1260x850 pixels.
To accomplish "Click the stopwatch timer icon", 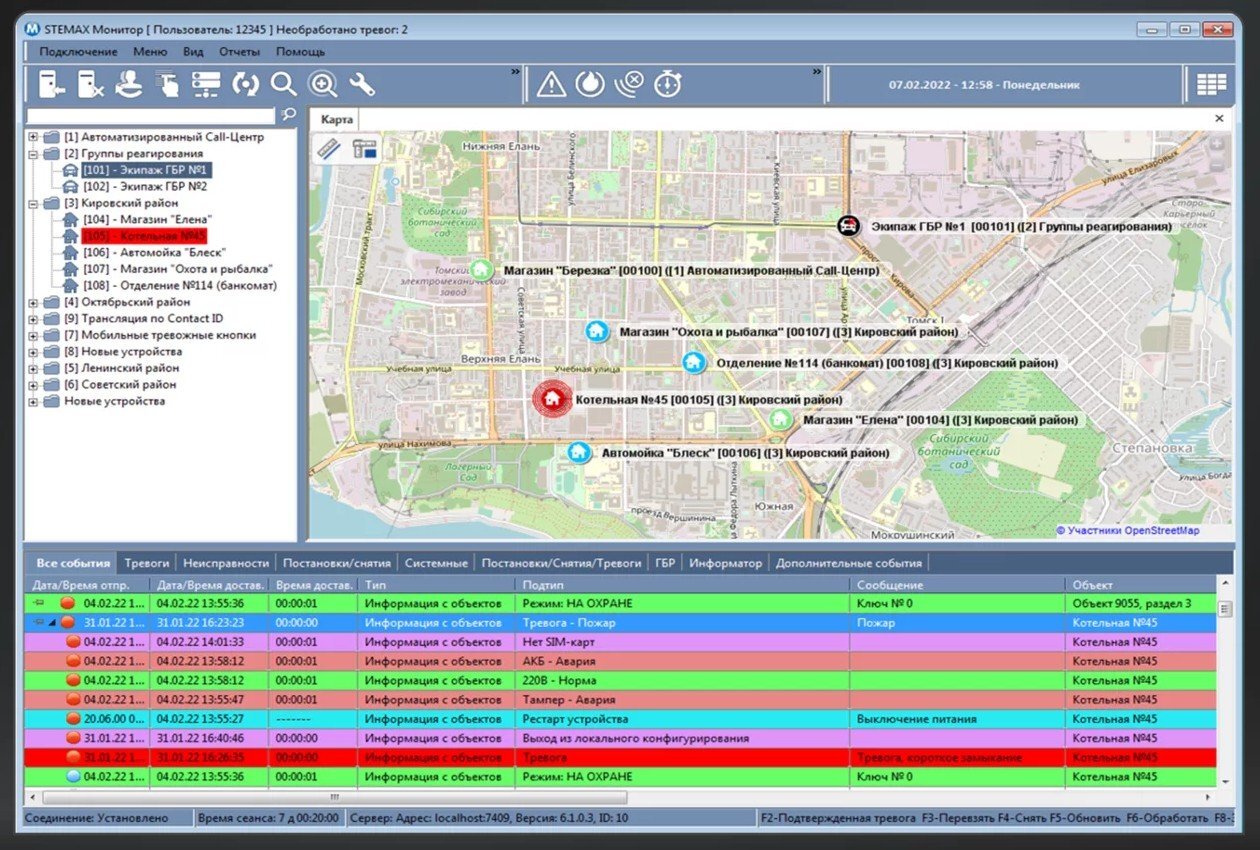I will [667, 85].
